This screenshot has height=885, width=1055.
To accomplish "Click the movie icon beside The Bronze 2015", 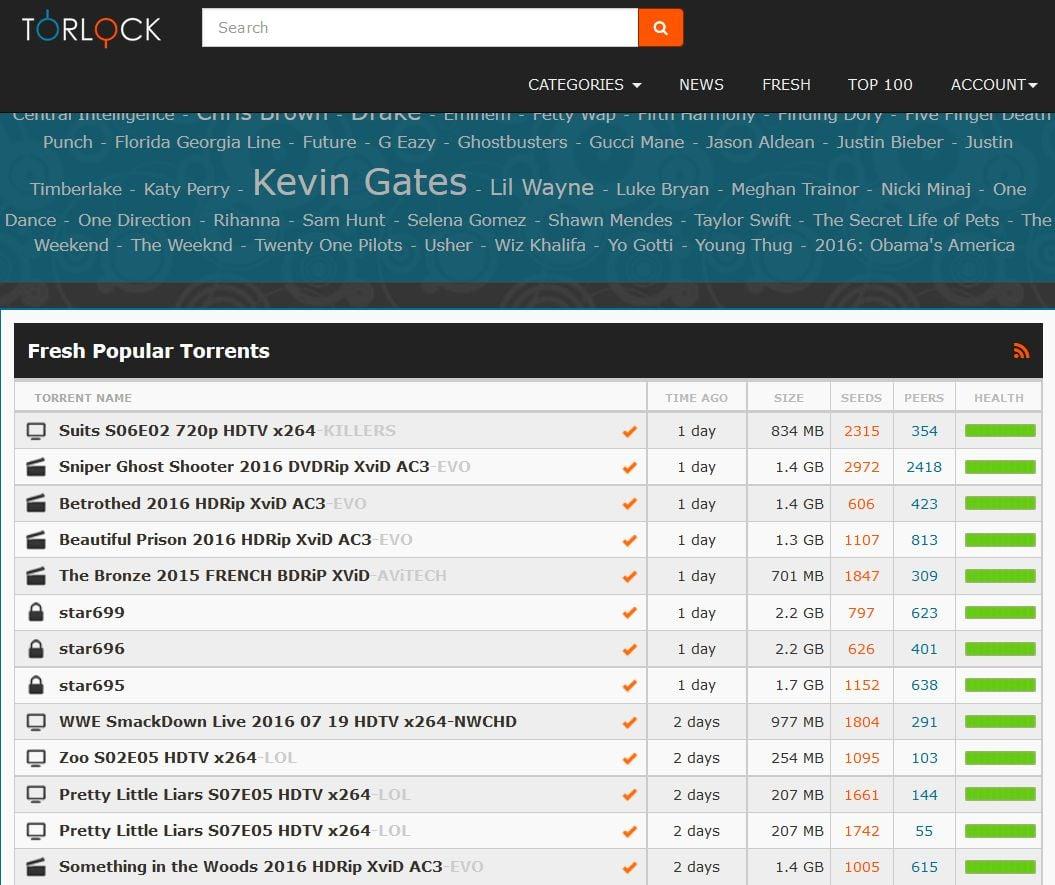I will click(36, 576).
